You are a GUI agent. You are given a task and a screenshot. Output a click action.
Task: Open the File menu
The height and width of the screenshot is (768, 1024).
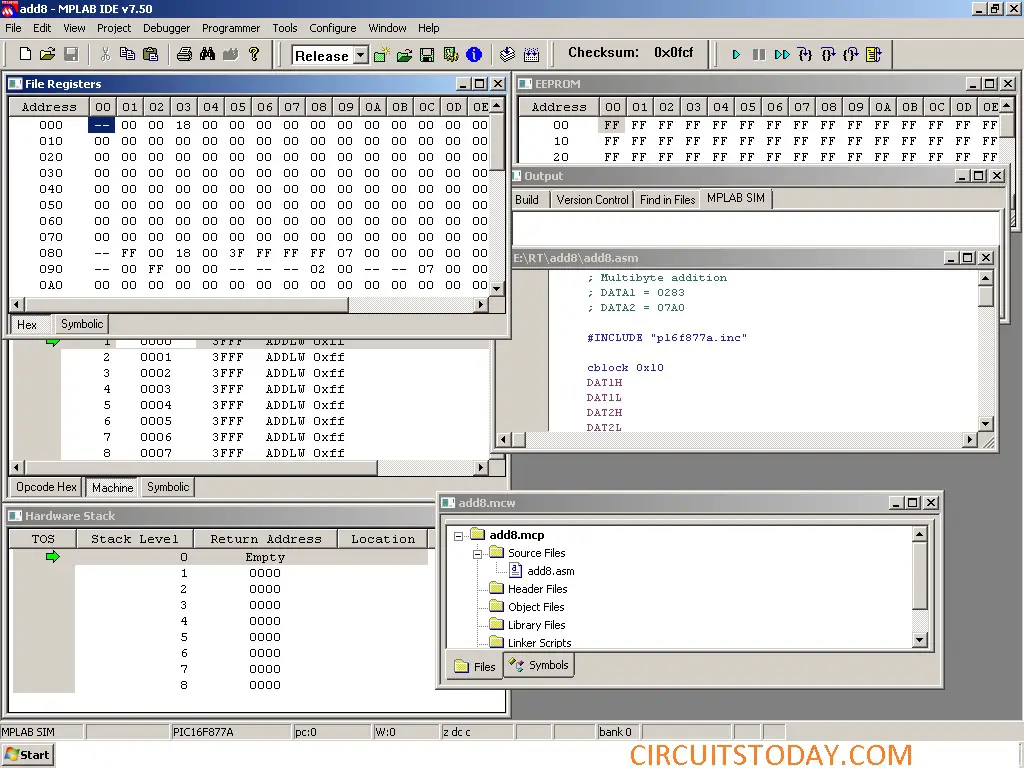pyautogui.click(x=13, y=28)
